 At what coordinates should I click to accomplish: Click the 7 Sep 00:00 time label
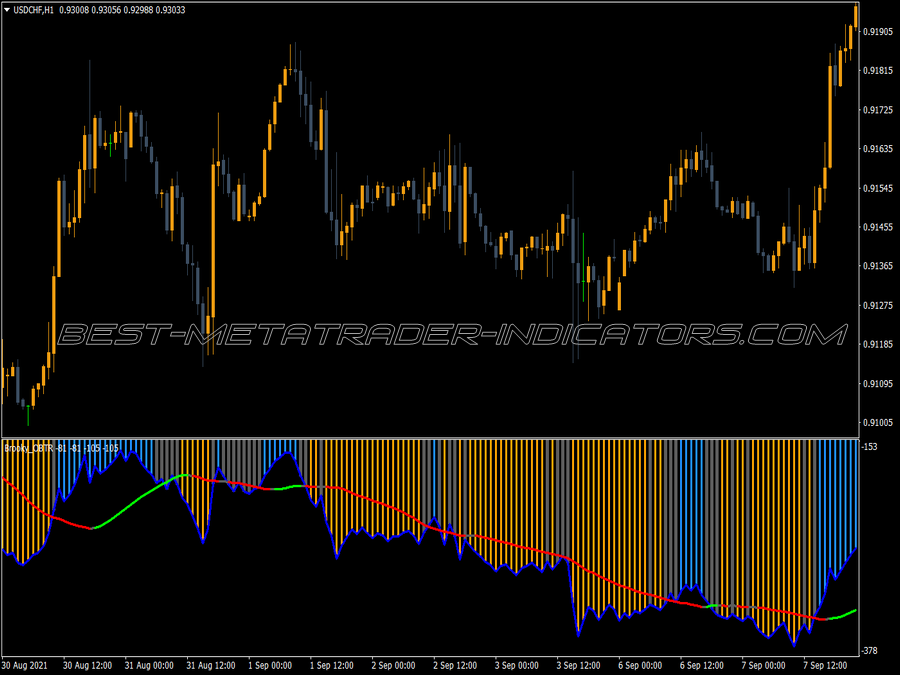tap(763, 666)
